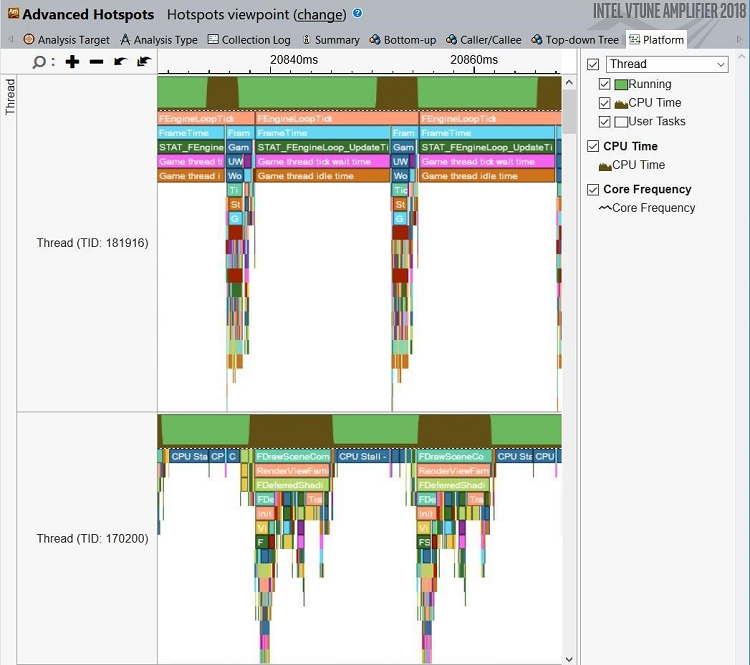Uncheck the Running legend checkbox
This screenshot has height=665, width=750.
(604, 84)
